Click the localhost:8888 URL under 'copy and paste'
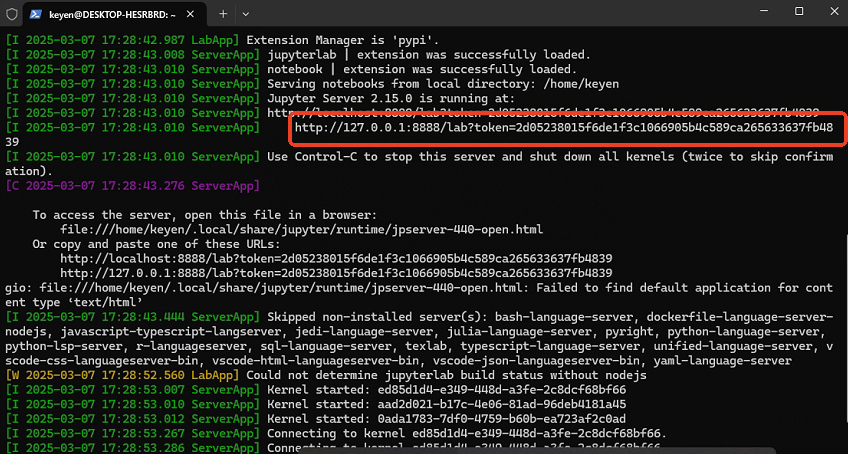 tap(336, 259)
